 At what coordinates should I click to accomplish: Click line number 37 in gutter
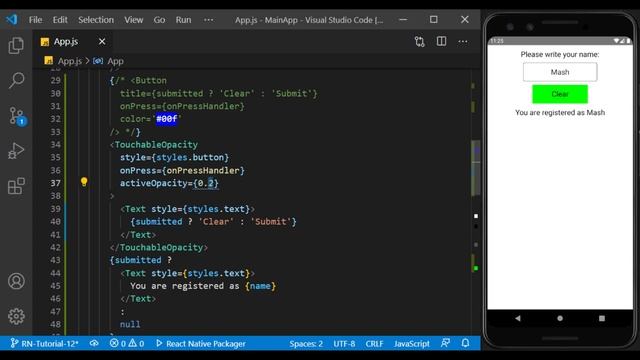pyautogui.click(x=56, y=183)
